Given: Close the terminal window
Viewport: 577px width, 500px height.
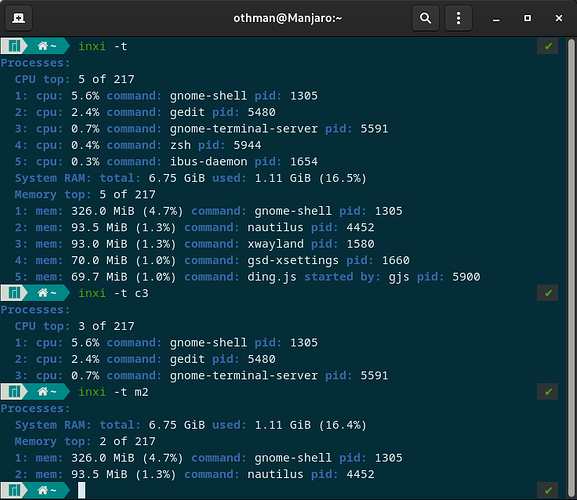Looking at the screenshot, I should 559,18.
